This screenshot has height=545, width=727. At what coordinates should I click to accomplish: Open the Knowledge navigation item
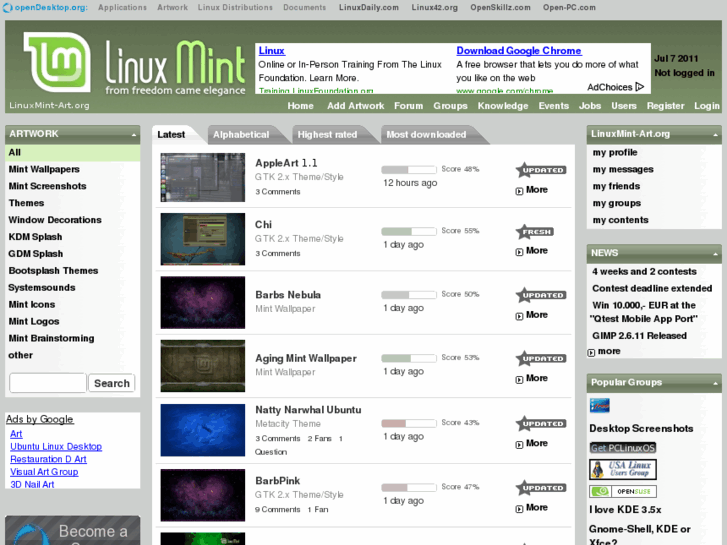pyautogui.click(x=503, y=106)
